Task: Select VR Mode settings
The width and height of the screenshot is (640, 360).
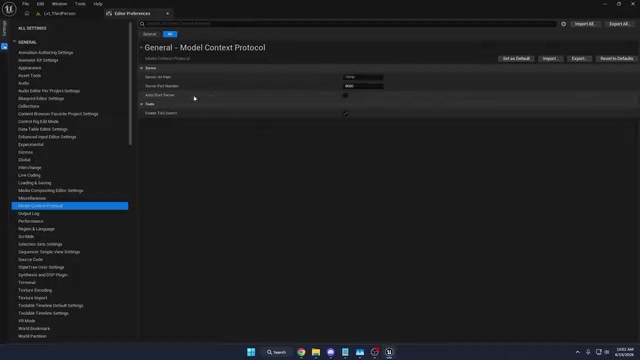Action: coord(27,321)
